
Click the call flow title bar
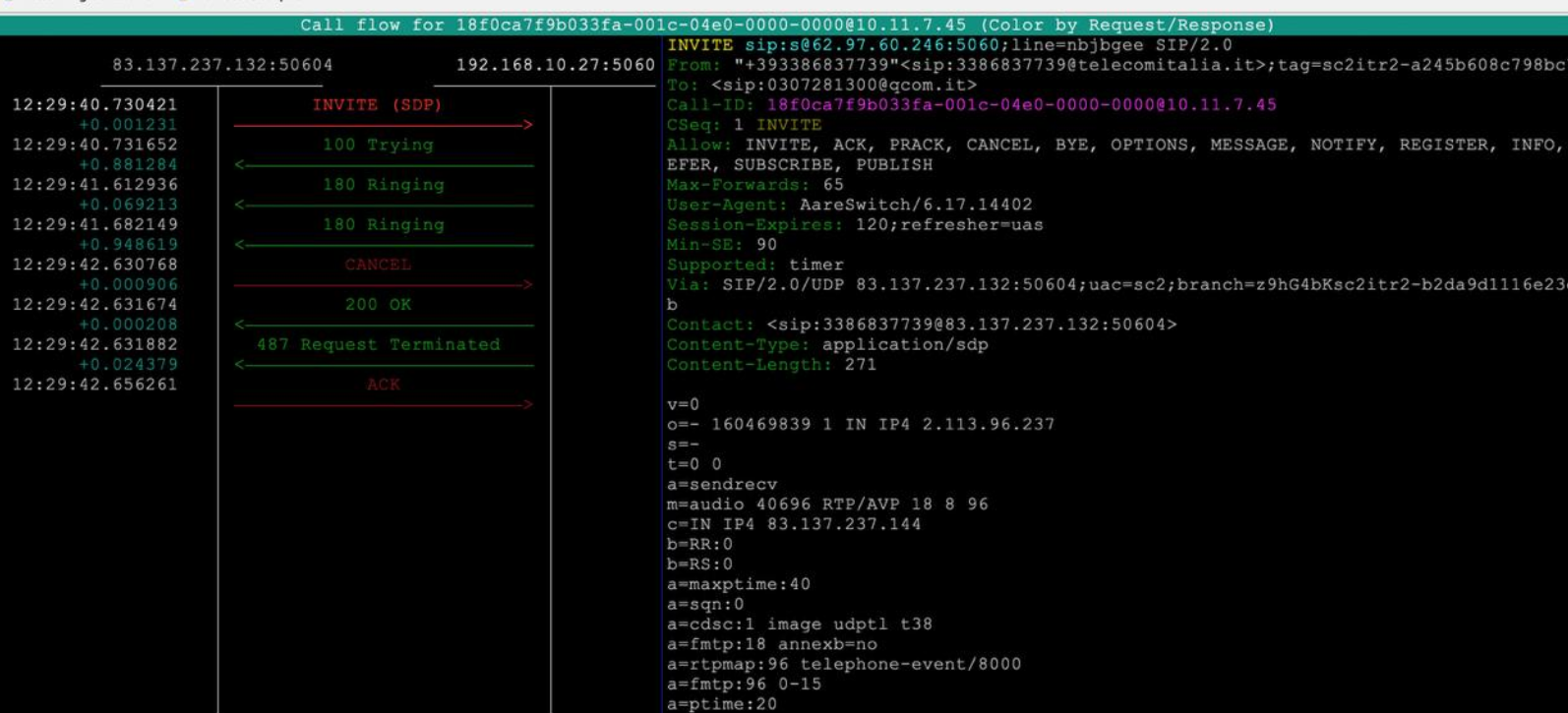click(x=786, y=25)
